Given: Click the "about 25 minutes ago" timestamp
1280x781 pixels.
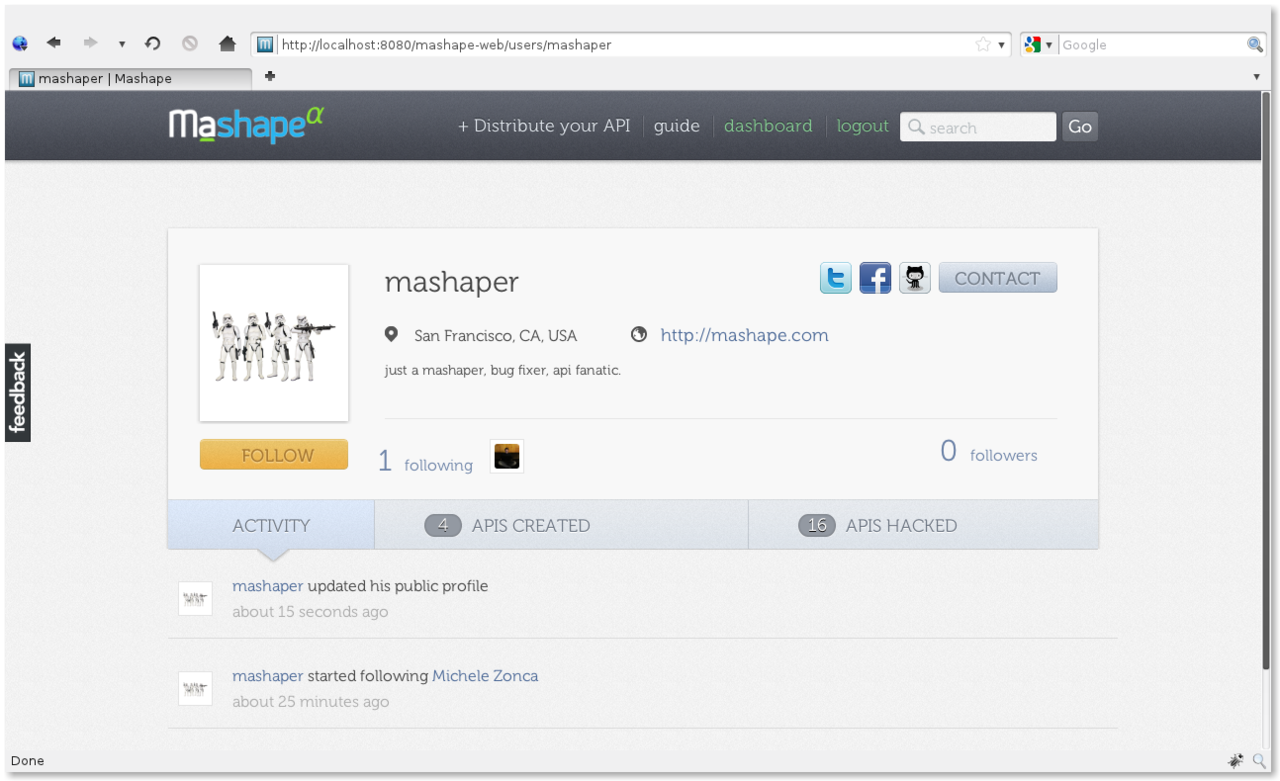Looking at the screenshot, I should click(x=310, y=702).
